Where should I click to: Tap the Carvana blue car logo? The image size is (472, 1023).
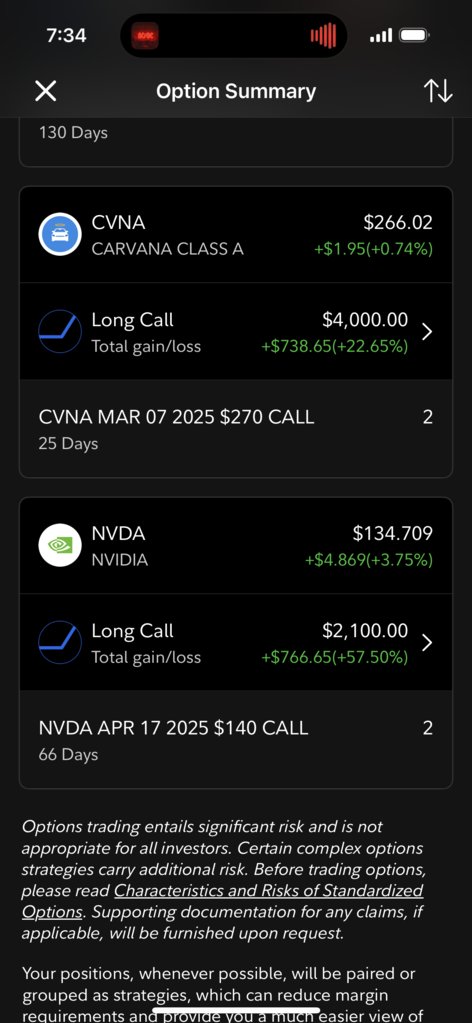pos(60,234)
